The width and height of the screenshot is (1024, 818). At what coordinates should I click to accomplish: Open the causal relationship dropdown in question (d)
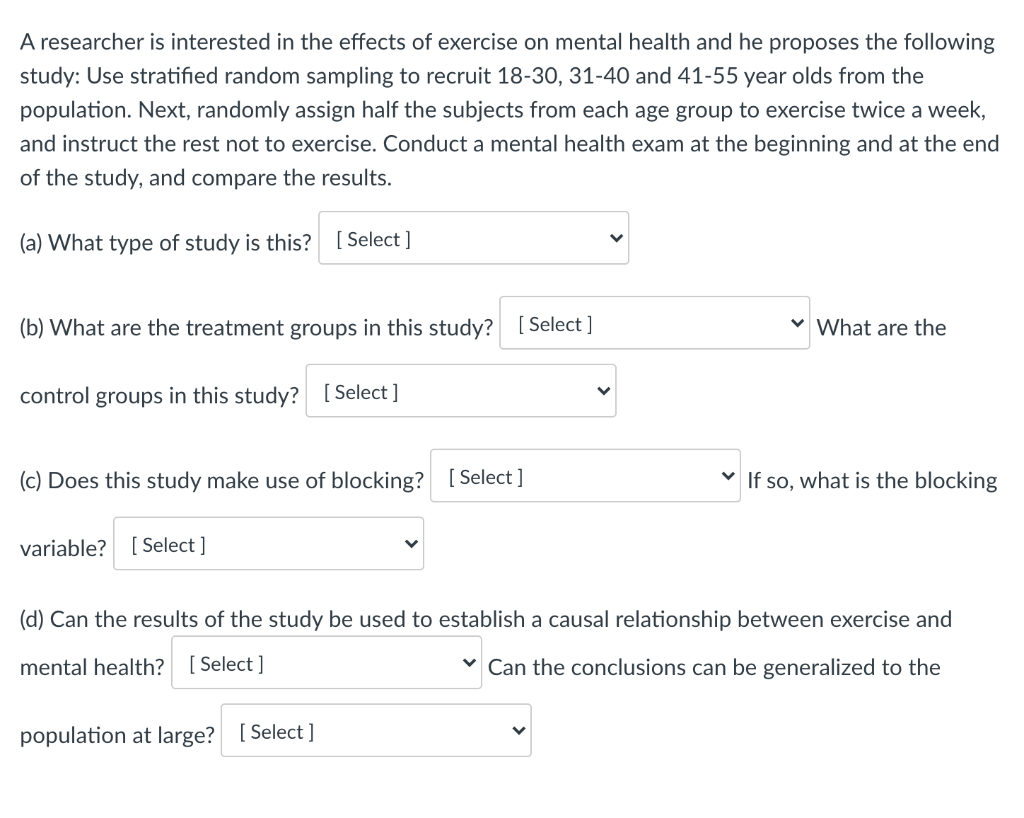point(326,661)
